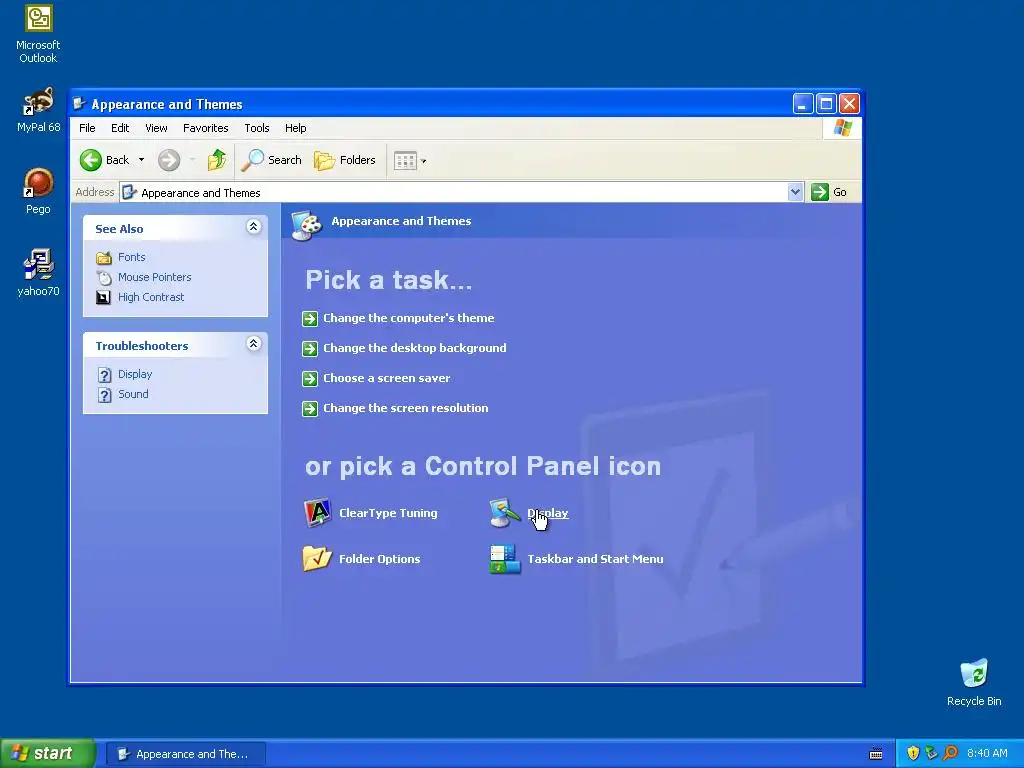Image resolution: width=1024 pixels, height=768 pixels.
Task: Click the magnifier tray icon
Action: click(950, 753)
